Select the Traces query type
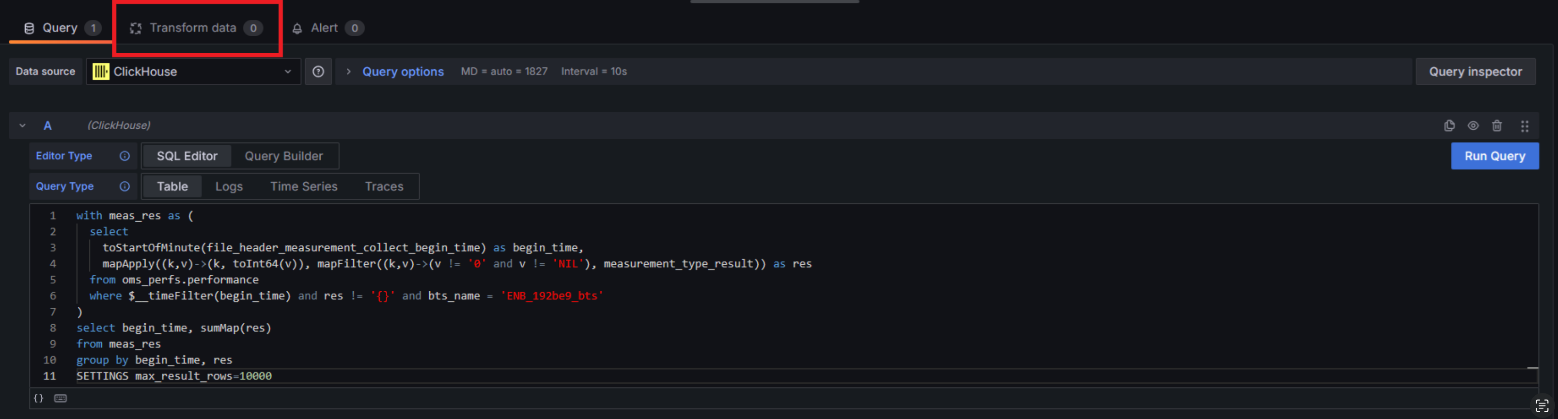1558x419 pixels. 384,186
